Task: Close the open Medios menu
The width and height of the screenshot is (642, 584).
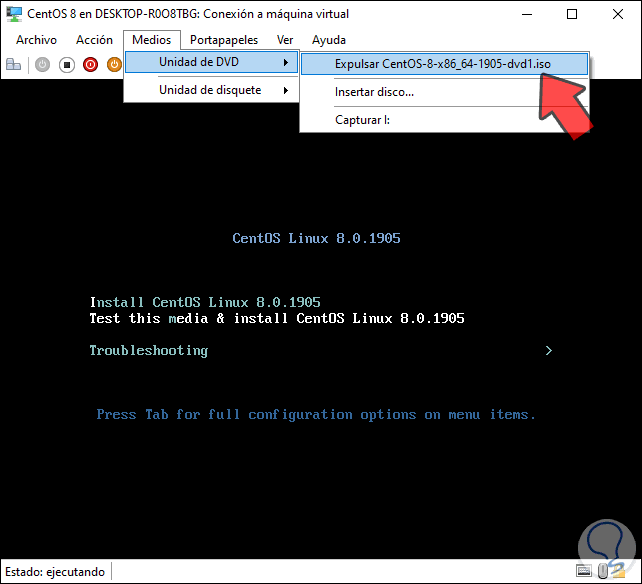Action: tap(151, 40)
